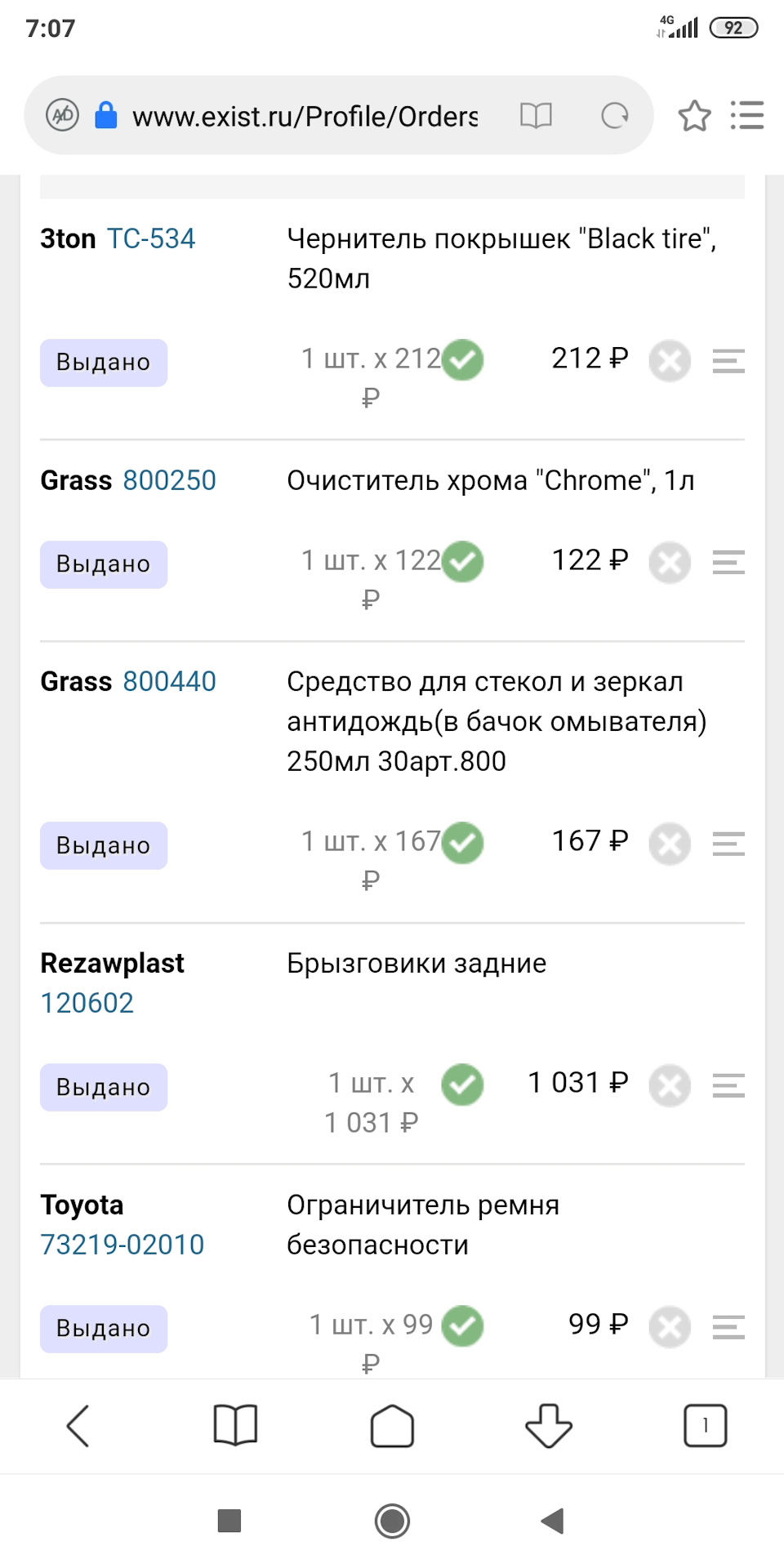The width and height of the screenshot is (784, 1568).
Task: Tap the ad-block icon in address bar
Action: (x=62, y=115)
